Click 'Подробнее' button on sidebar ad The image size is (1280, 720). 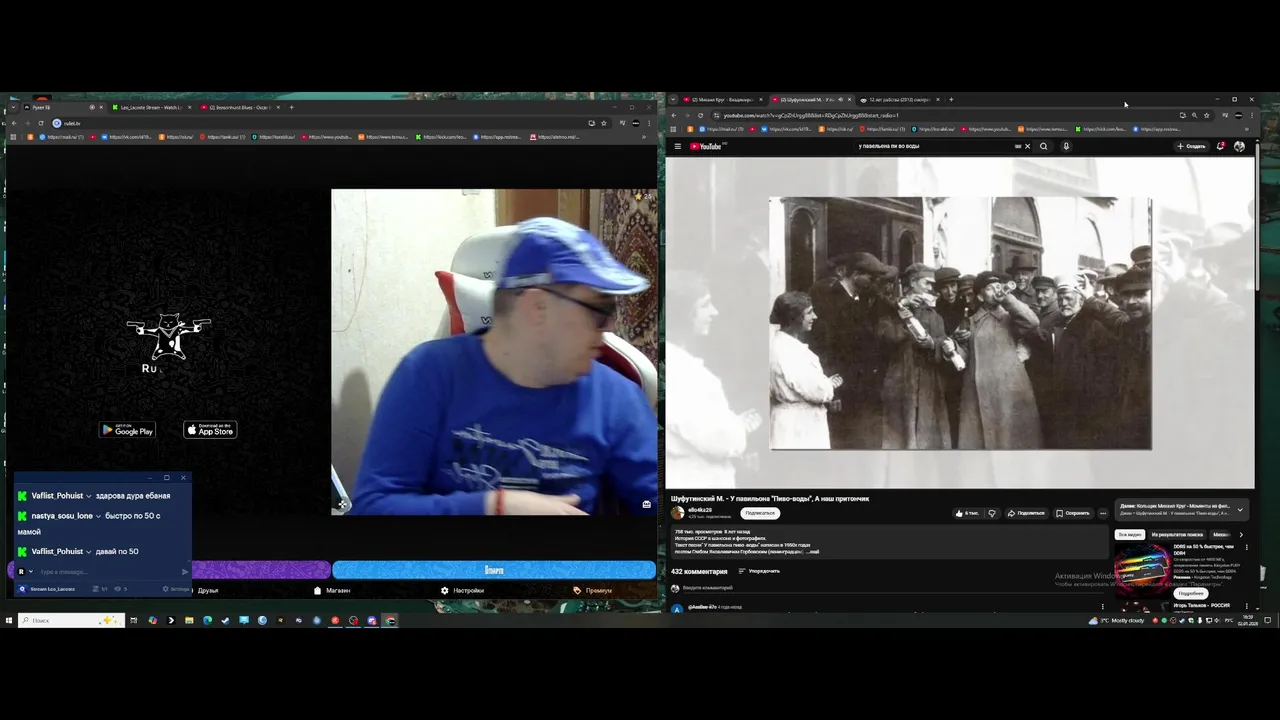pos(1190,593)
